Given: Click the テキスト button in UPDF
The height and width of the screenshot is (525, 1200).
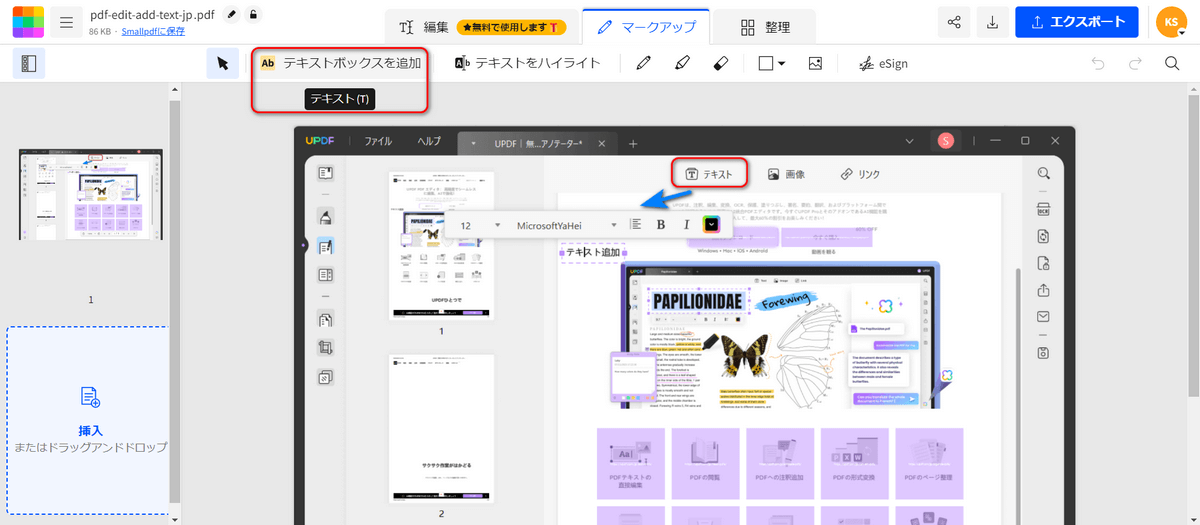Looking at the screenshot, I should (709, 174).
